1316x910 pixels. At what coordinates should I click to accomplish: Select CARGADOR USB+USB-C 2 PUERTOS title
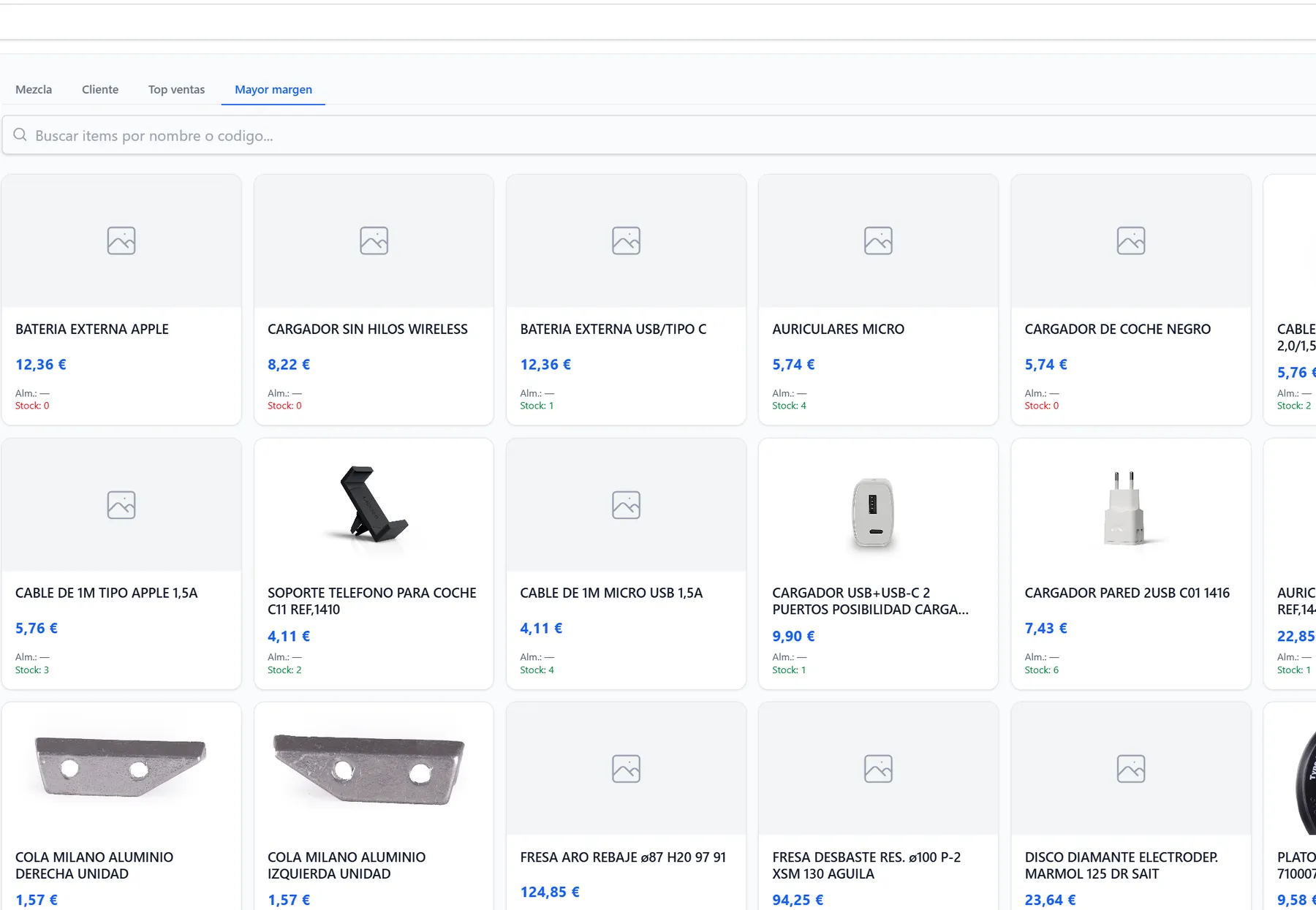tap(871, 601)
